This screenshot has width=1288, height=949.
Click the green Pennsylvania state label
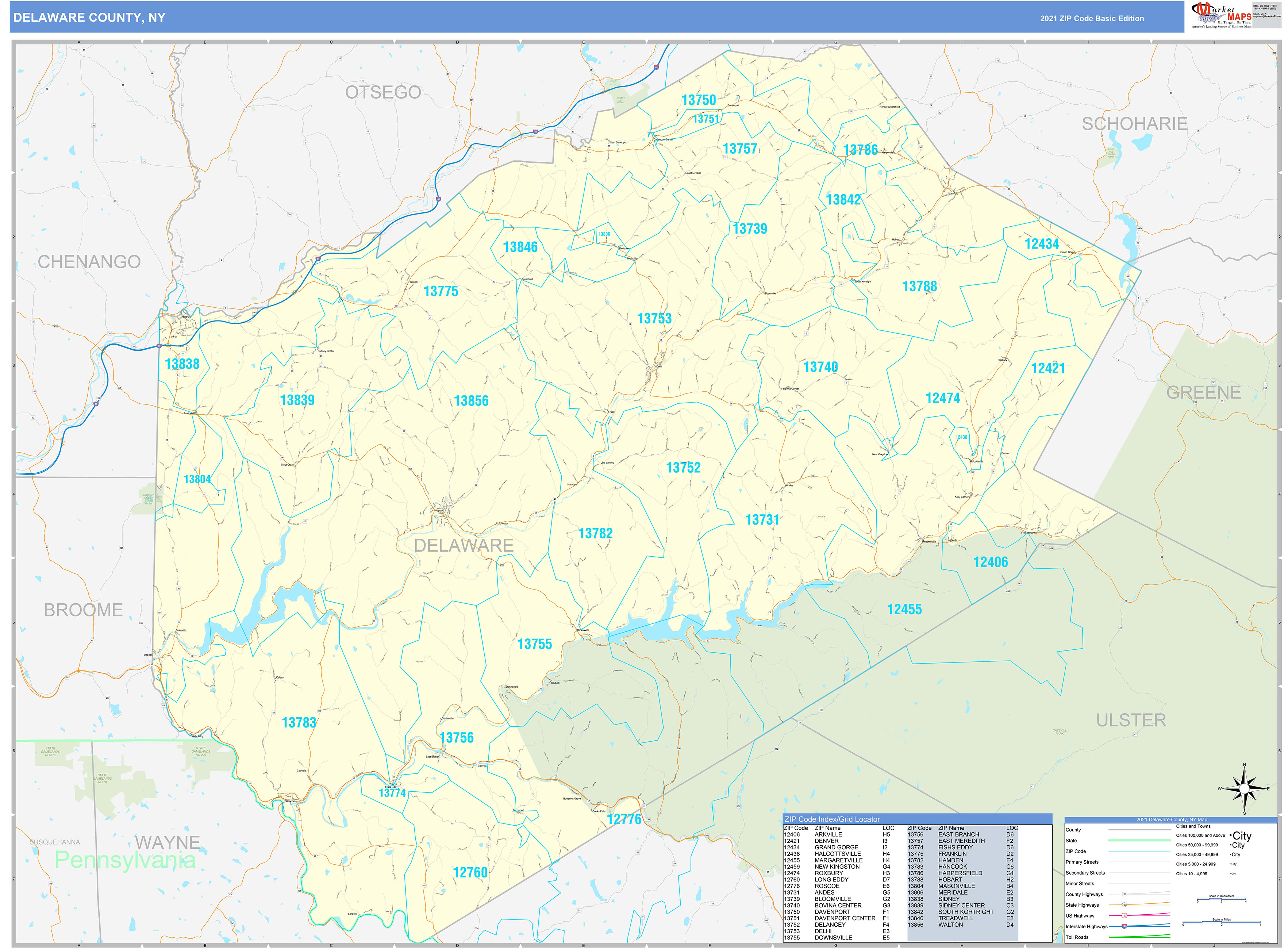[x=125, y=861]
